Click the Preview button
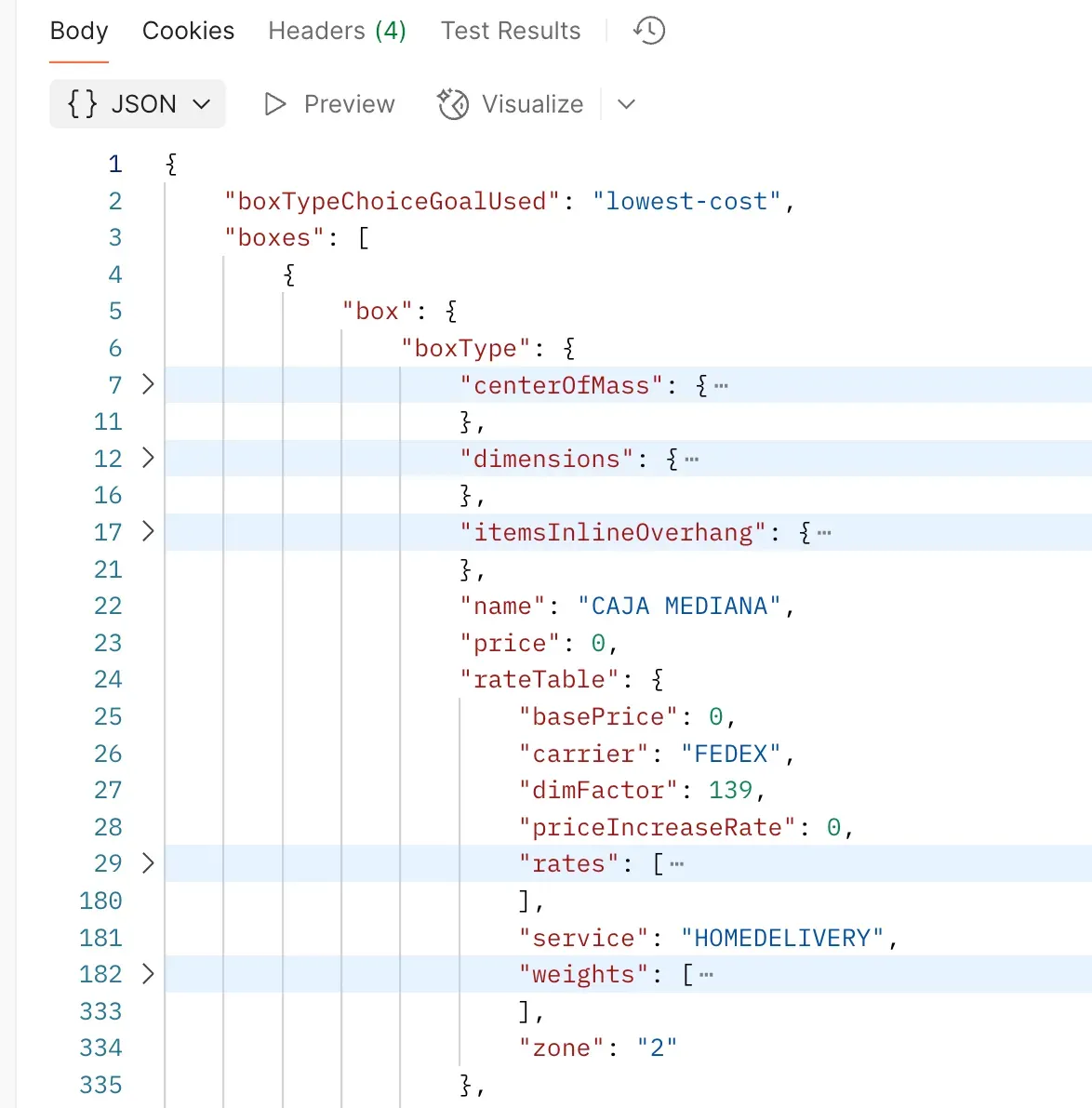This screenshot has height=1108, width=1092. click(x=329, y=104)
